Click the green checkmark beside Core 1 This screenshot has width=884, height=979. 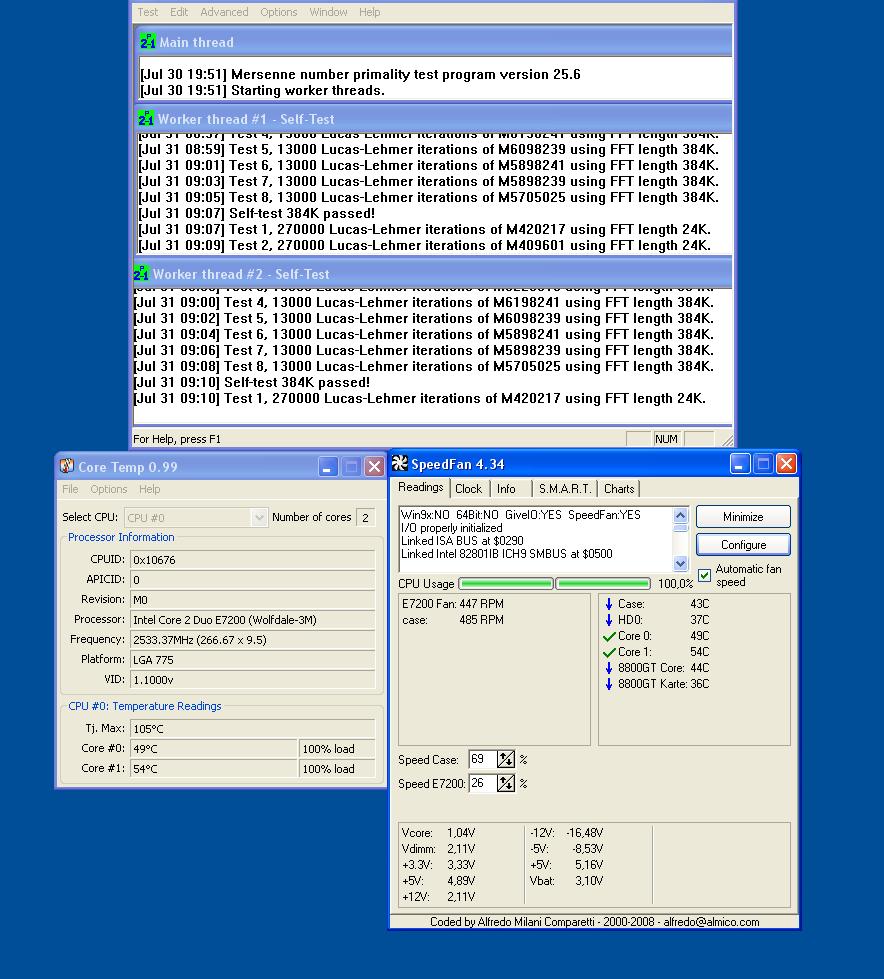(609, 652)
